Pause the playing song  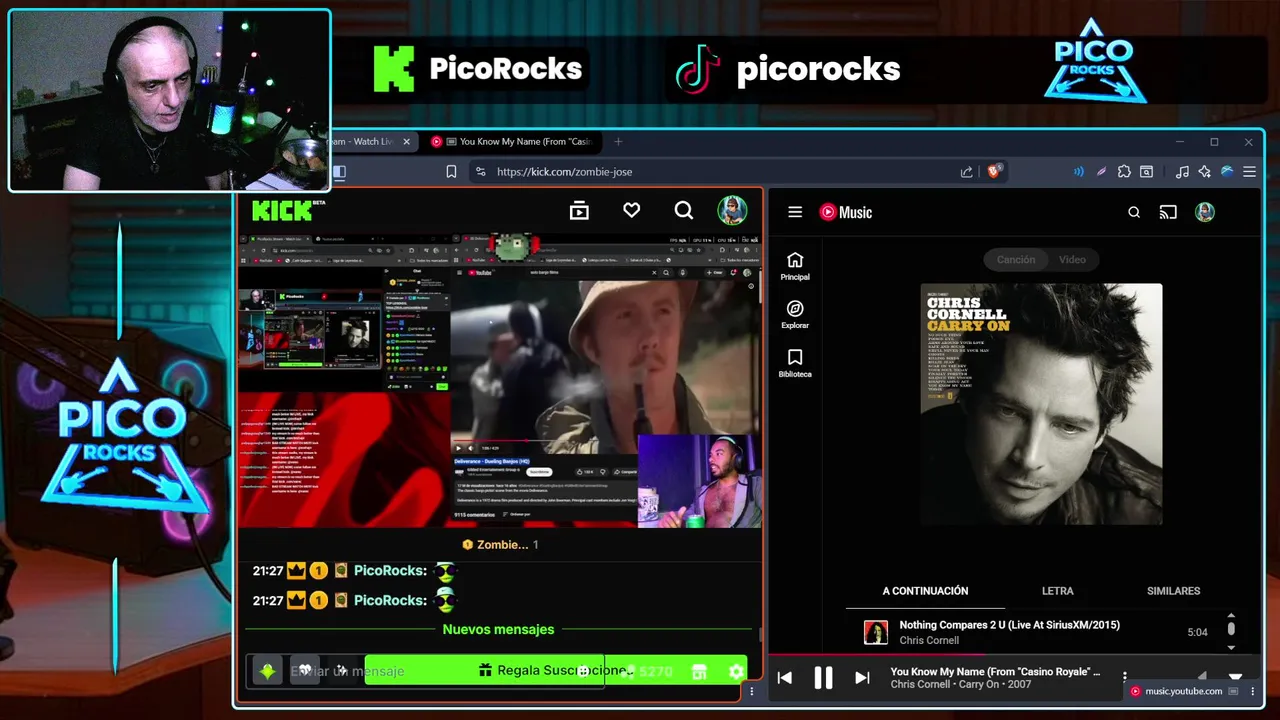tap(823, 678)
